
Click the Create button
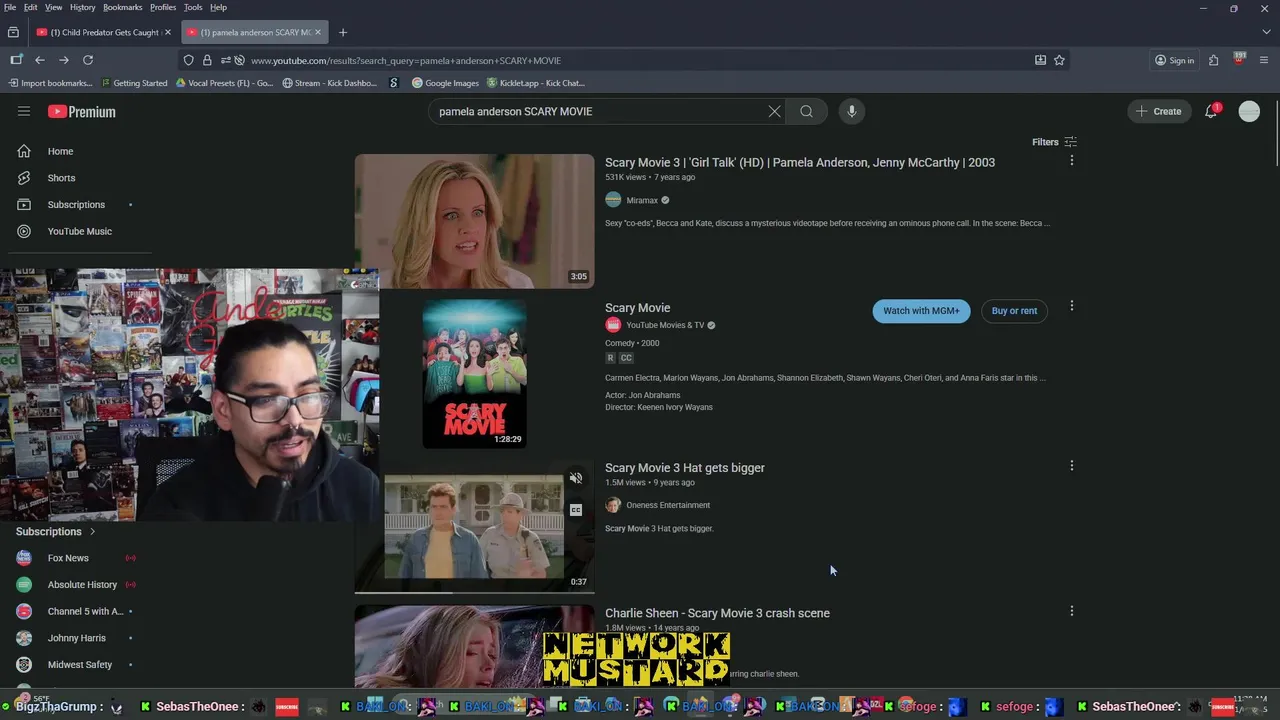[x=1158, y=111]
